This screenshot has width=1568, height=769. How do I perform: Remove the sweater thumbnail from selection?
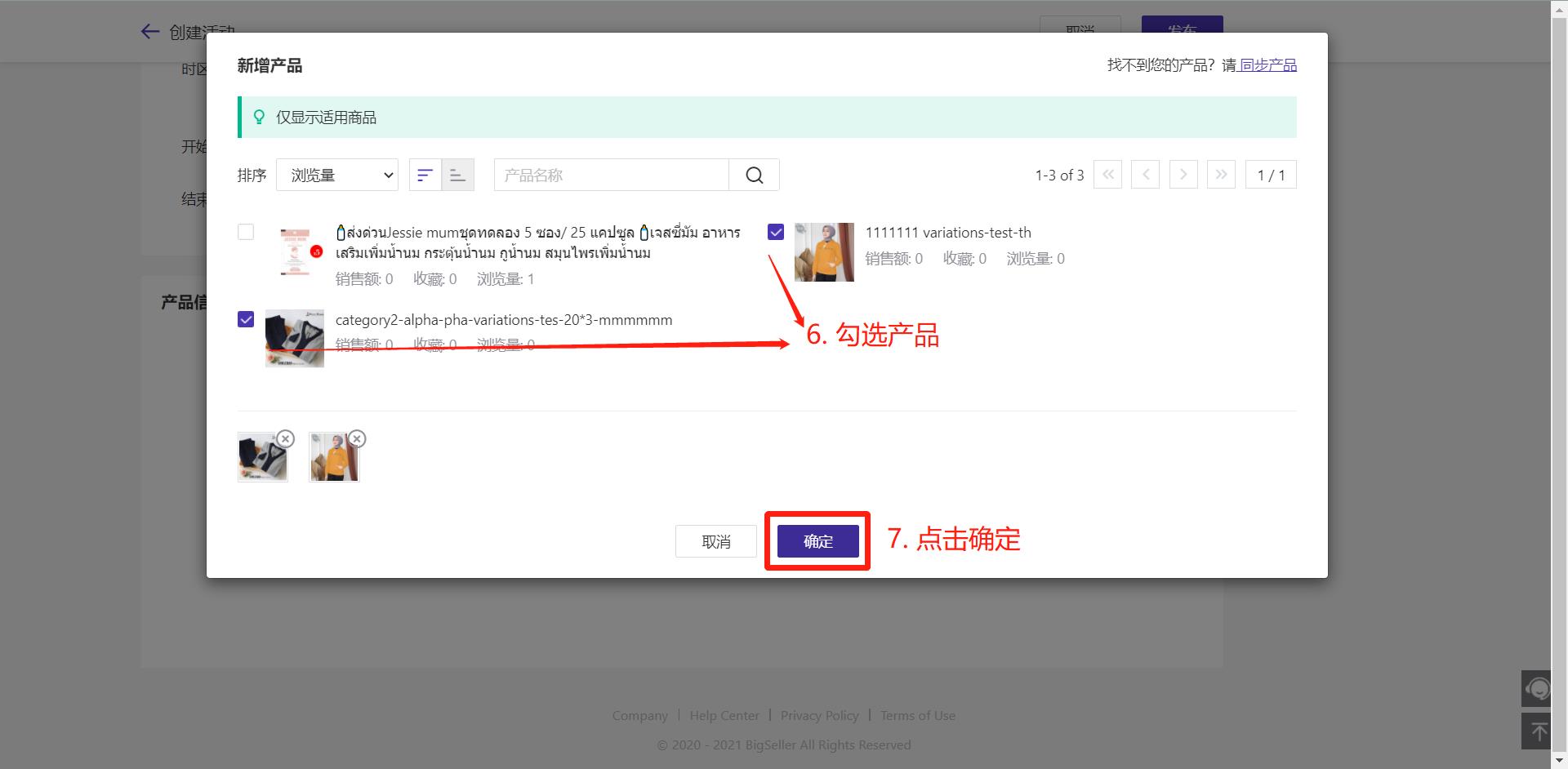(x=285, y=439)
